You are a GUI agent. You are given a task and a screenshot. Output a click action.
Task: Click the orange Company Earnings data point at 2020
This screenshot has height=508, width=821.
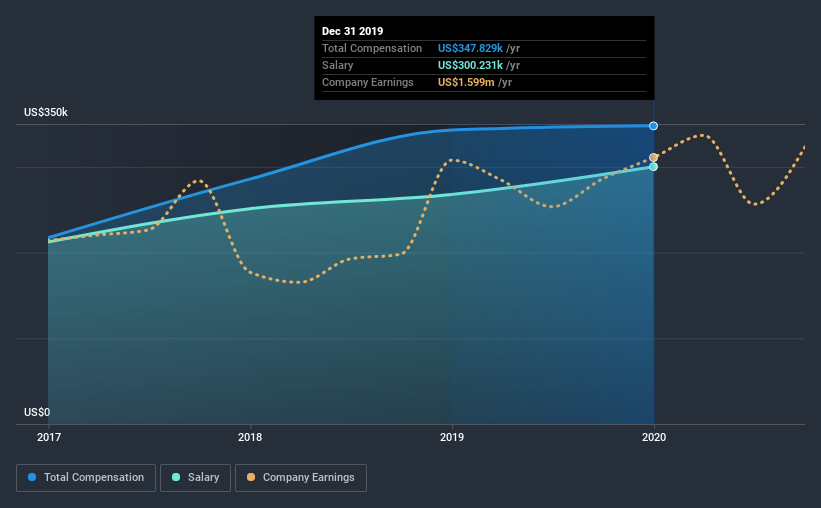click(x=653, y=157)
